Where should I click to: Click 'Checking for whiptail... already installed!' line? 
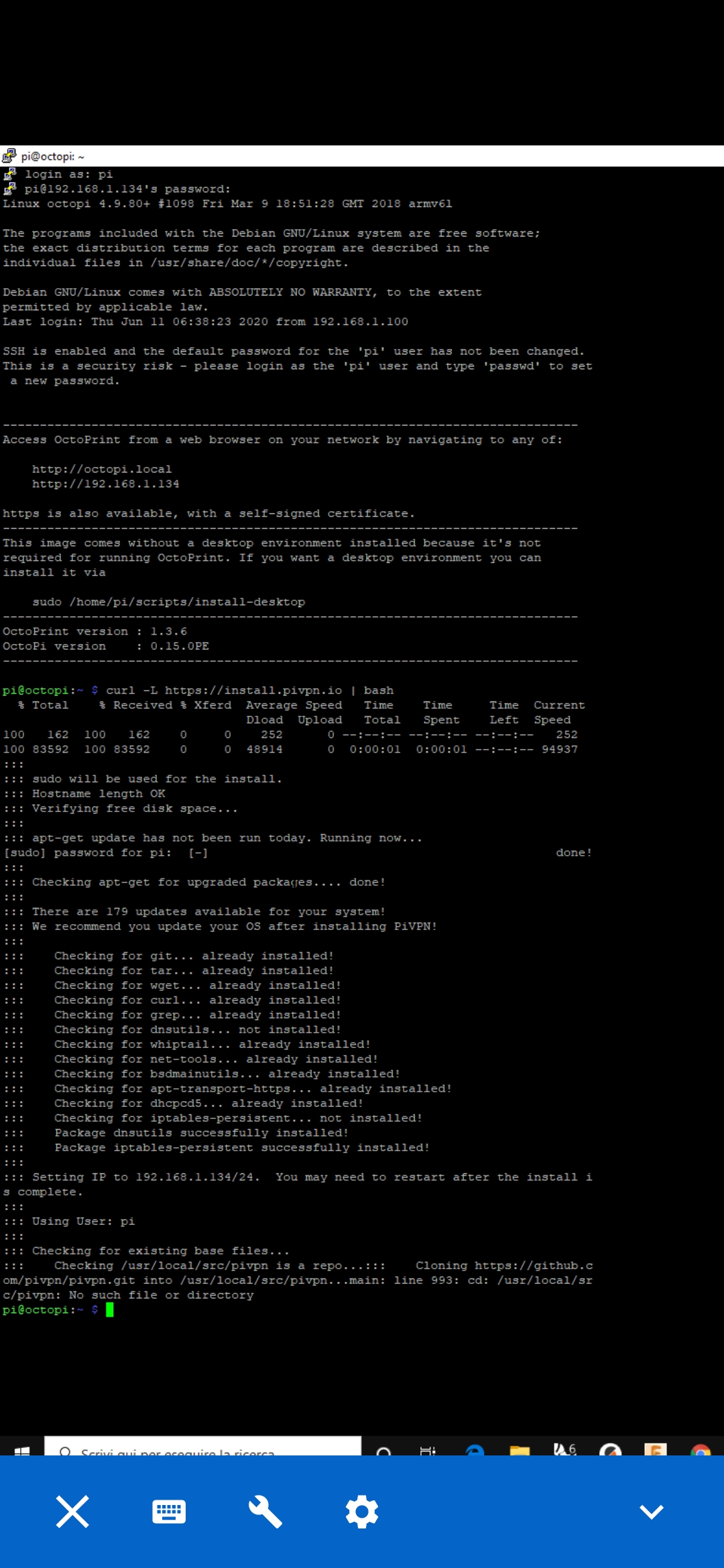point(213,1044)
